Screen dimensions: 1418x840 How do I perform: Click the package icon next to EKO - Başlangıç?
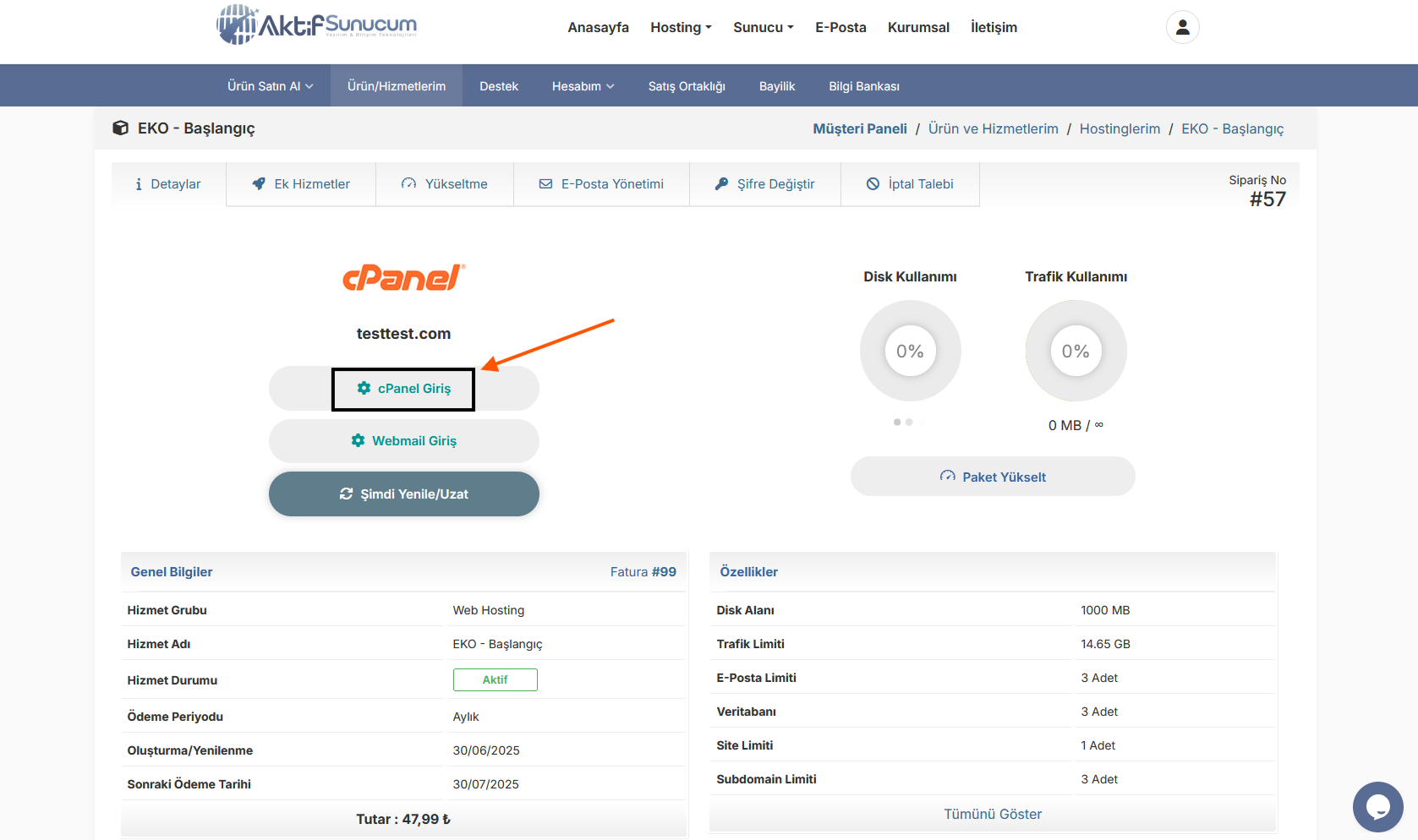(x=121, y=127)
